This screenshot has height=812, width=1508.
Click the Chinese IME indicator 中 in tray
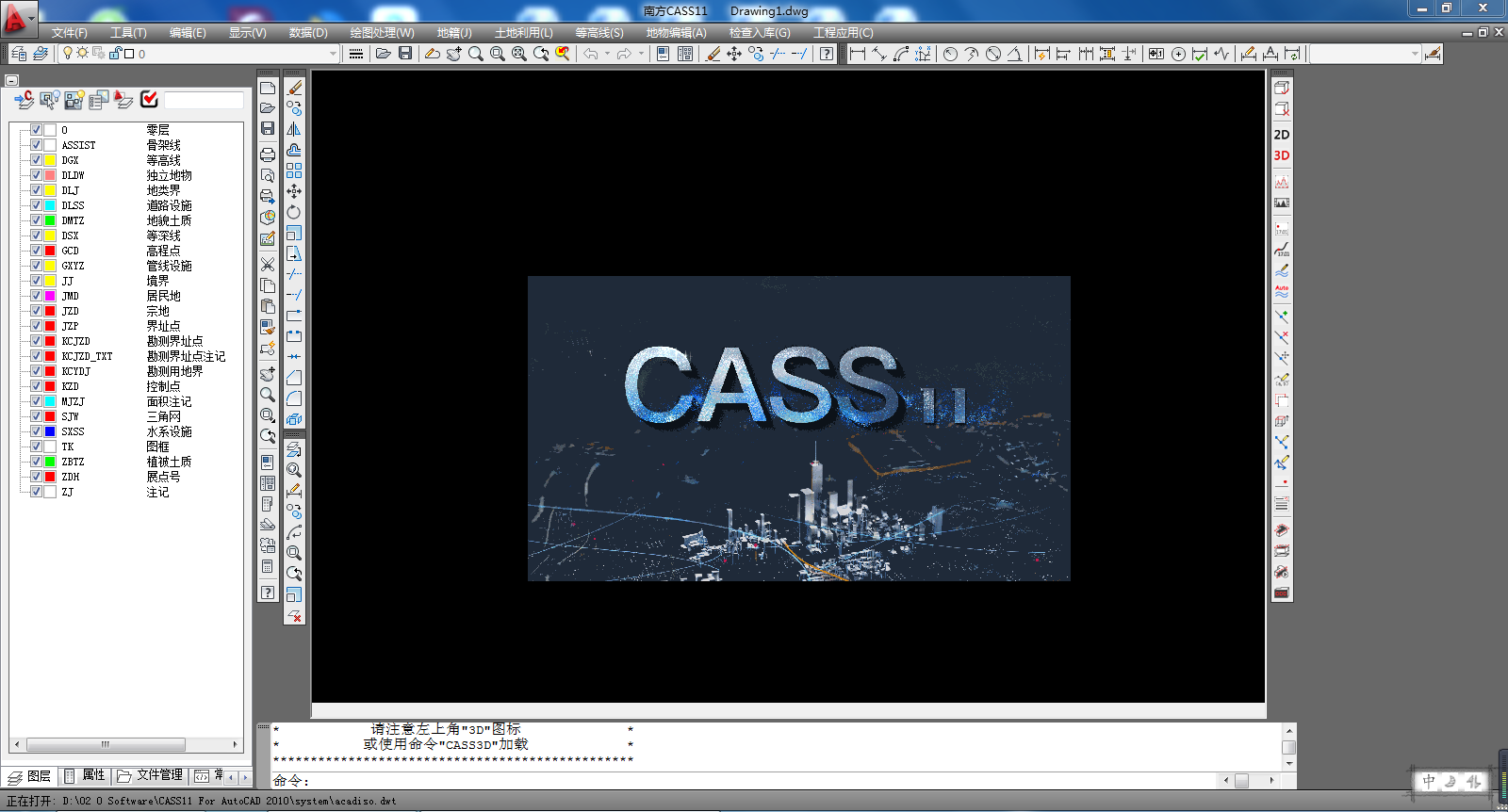(x=1429, y=781)
